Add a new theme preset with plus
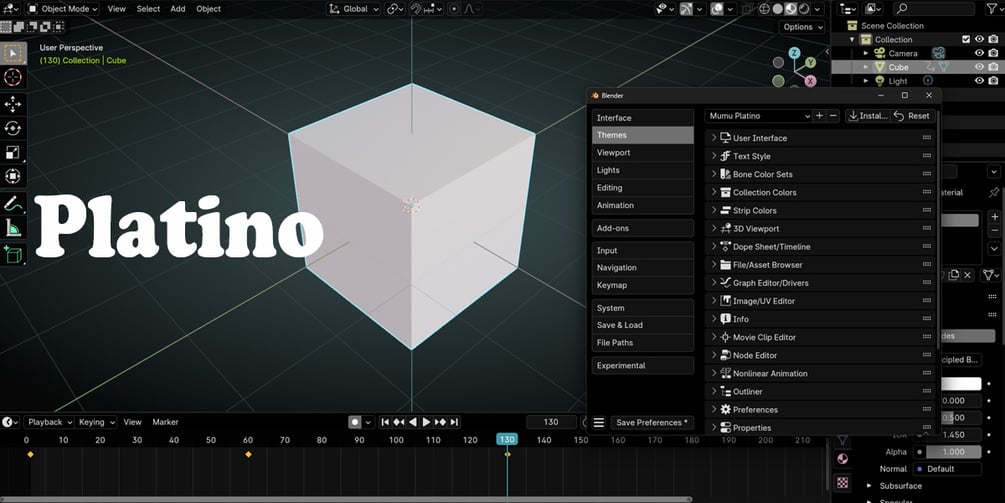The width and height of the screenshot is (1005, 503). [819, 116]
